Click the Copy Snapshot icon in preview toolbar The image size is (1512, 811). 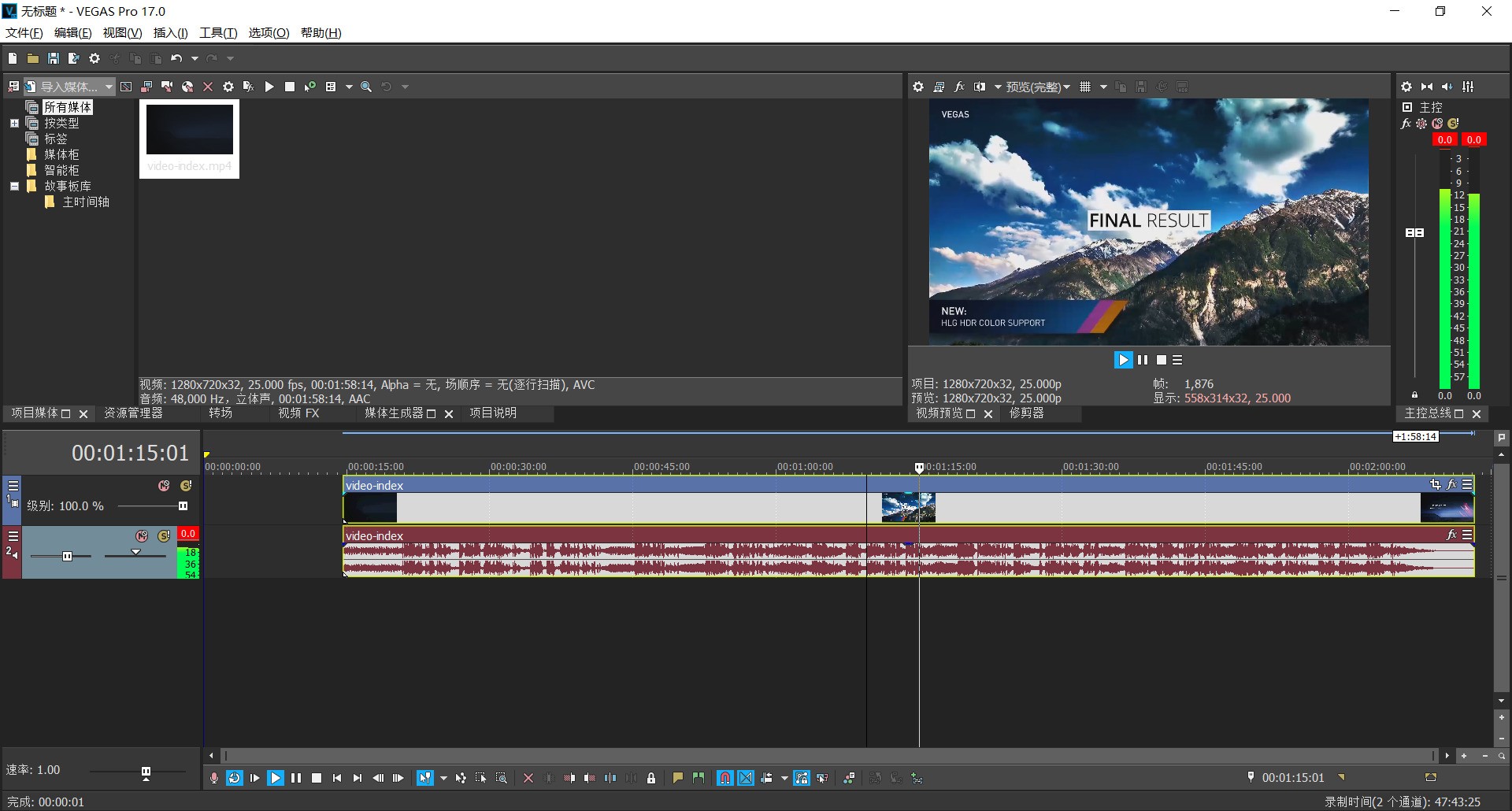1121,87
